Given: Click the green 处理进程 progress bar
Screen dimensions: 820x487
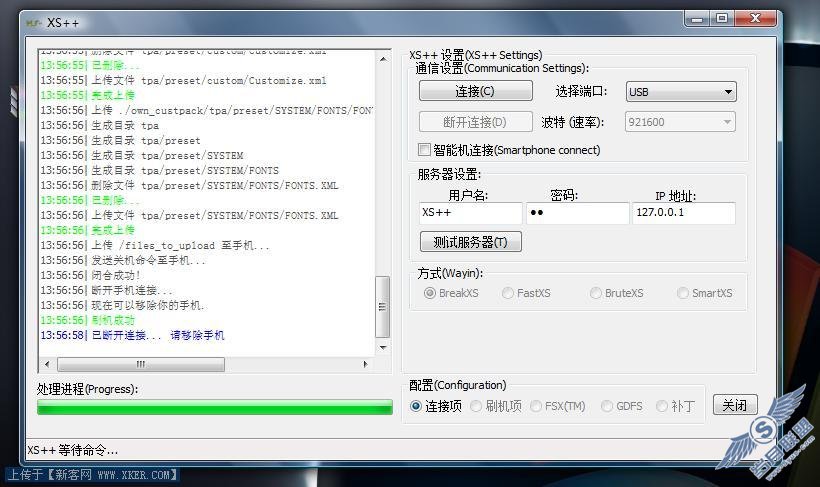Looking at the screenshot, I should 215,407.
